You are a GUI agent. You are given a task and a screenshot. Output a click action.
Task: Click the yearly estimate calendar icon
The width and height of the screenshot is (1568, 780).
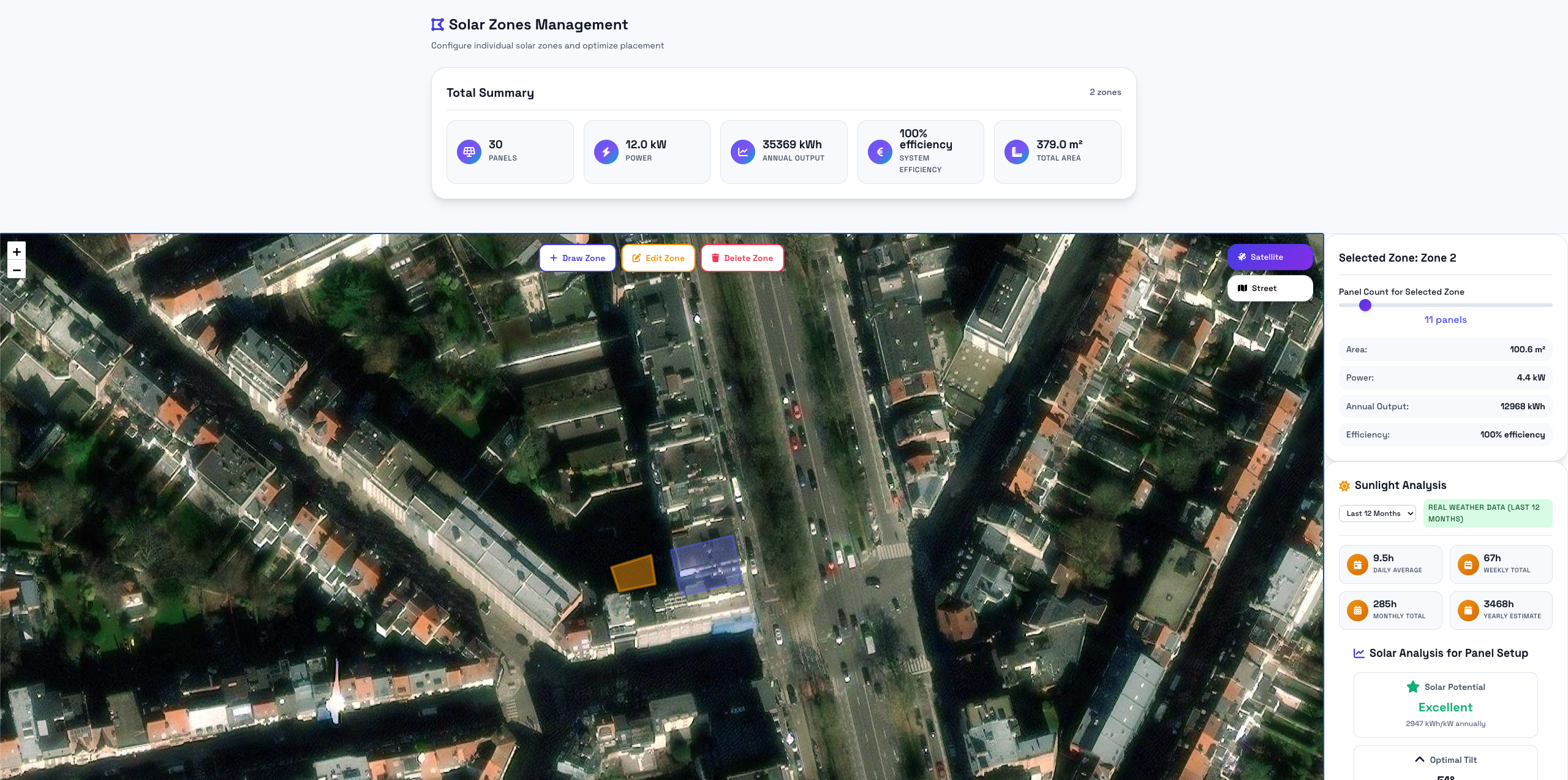click(x=1468, y=610)
